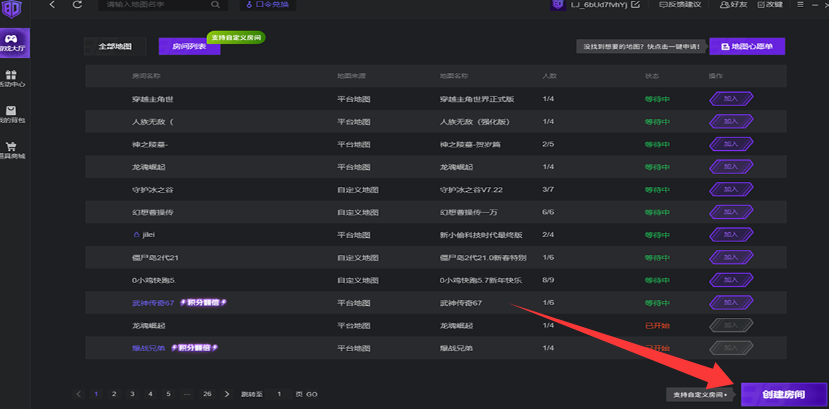The height and width of the screenshot is (409, 829).
Task: Open the 好友 friends icon
Action: pyautogui.click(x=712, y=5)
